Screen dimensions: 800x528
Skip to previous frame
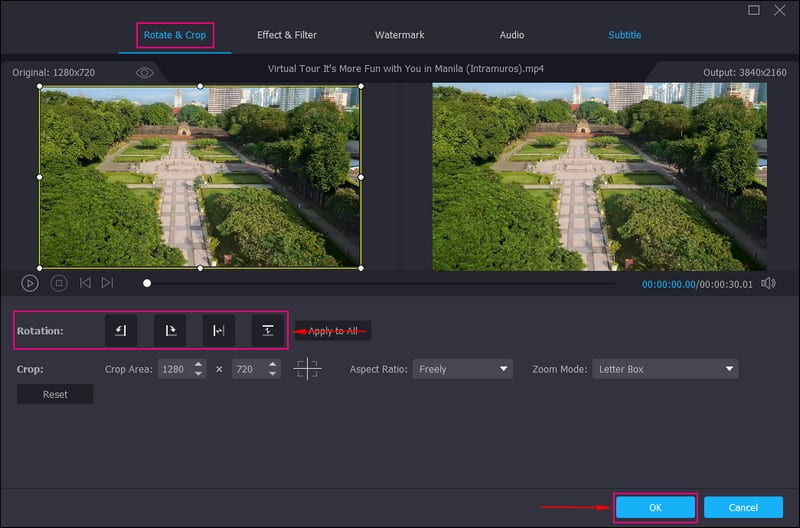coord(85,283)
